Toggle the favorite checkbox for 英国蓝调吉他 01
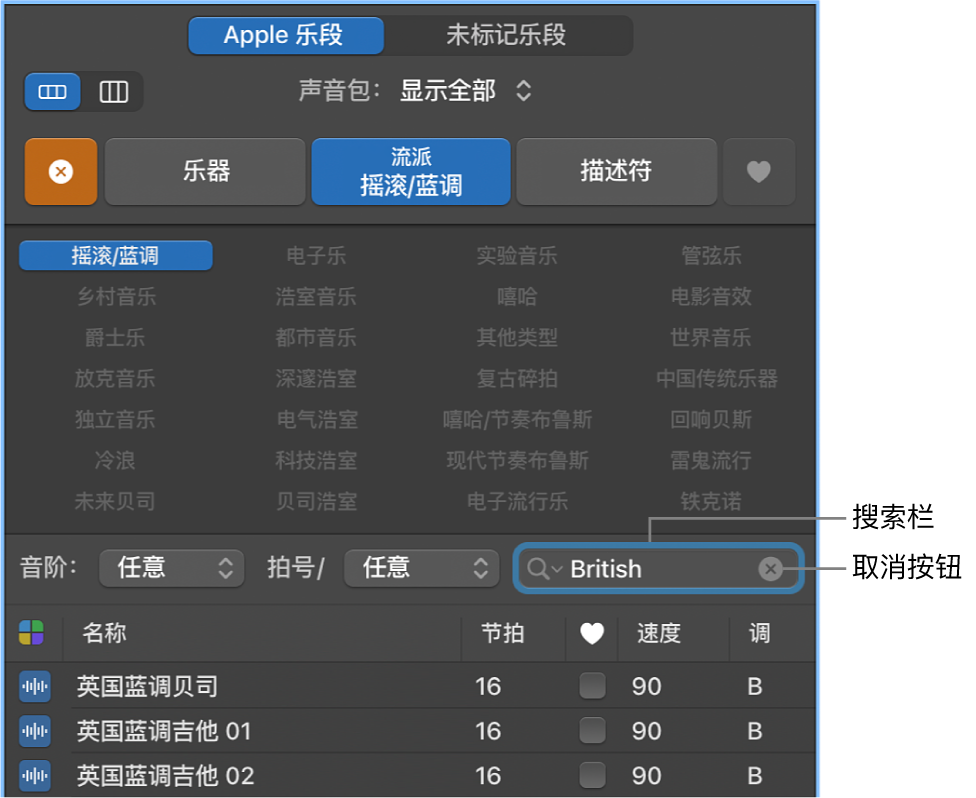Screen dimensions: 976x798 592,732
